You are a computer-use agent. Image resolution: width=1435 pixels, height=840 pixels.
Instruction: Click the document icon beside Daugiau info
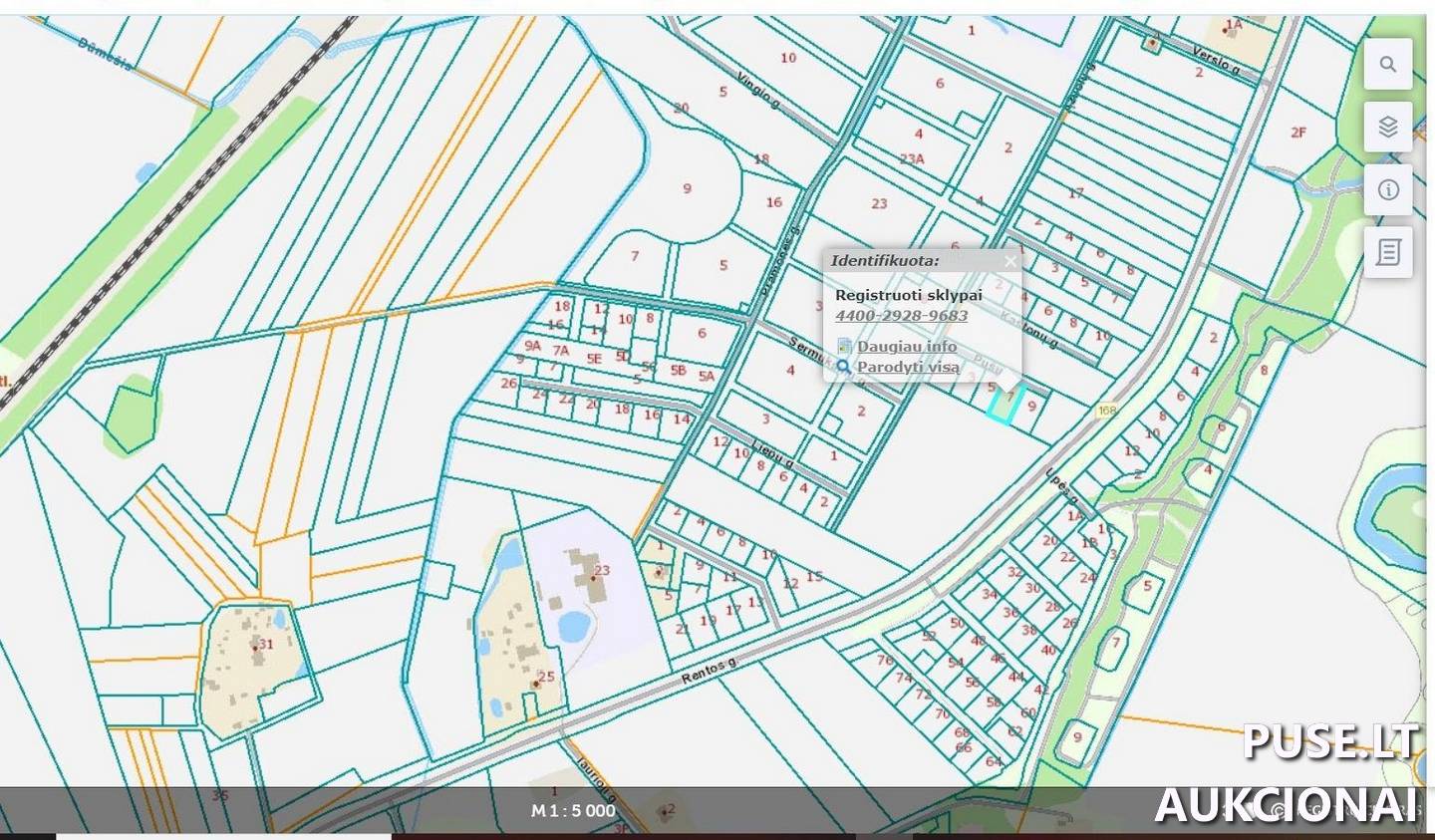coord(845,347)
